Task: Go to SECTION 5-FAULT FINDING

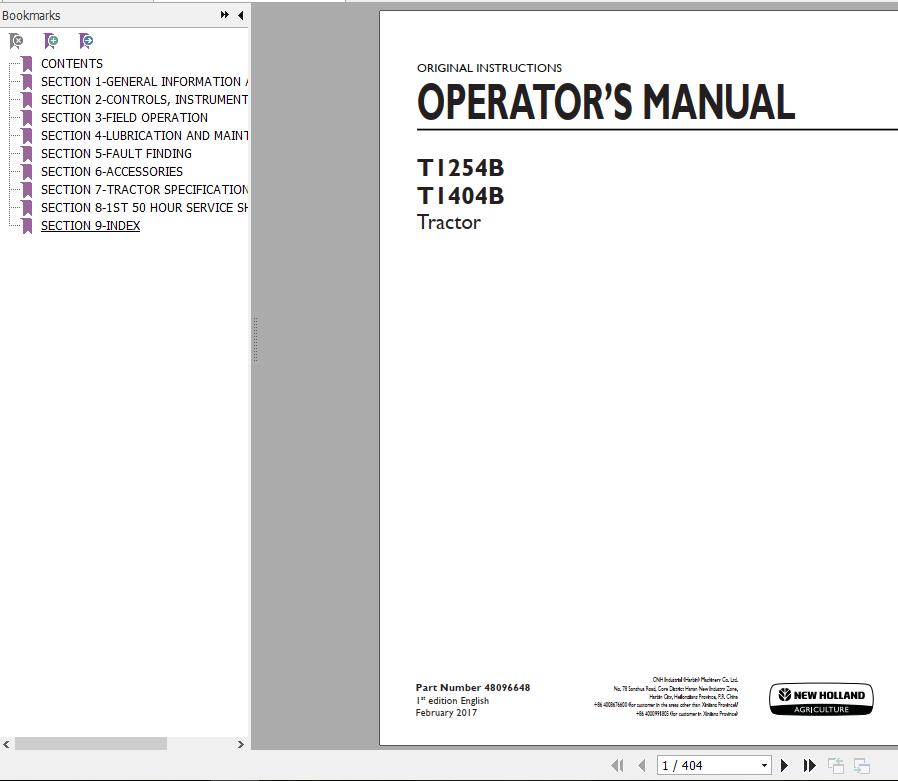Action: 116,153
